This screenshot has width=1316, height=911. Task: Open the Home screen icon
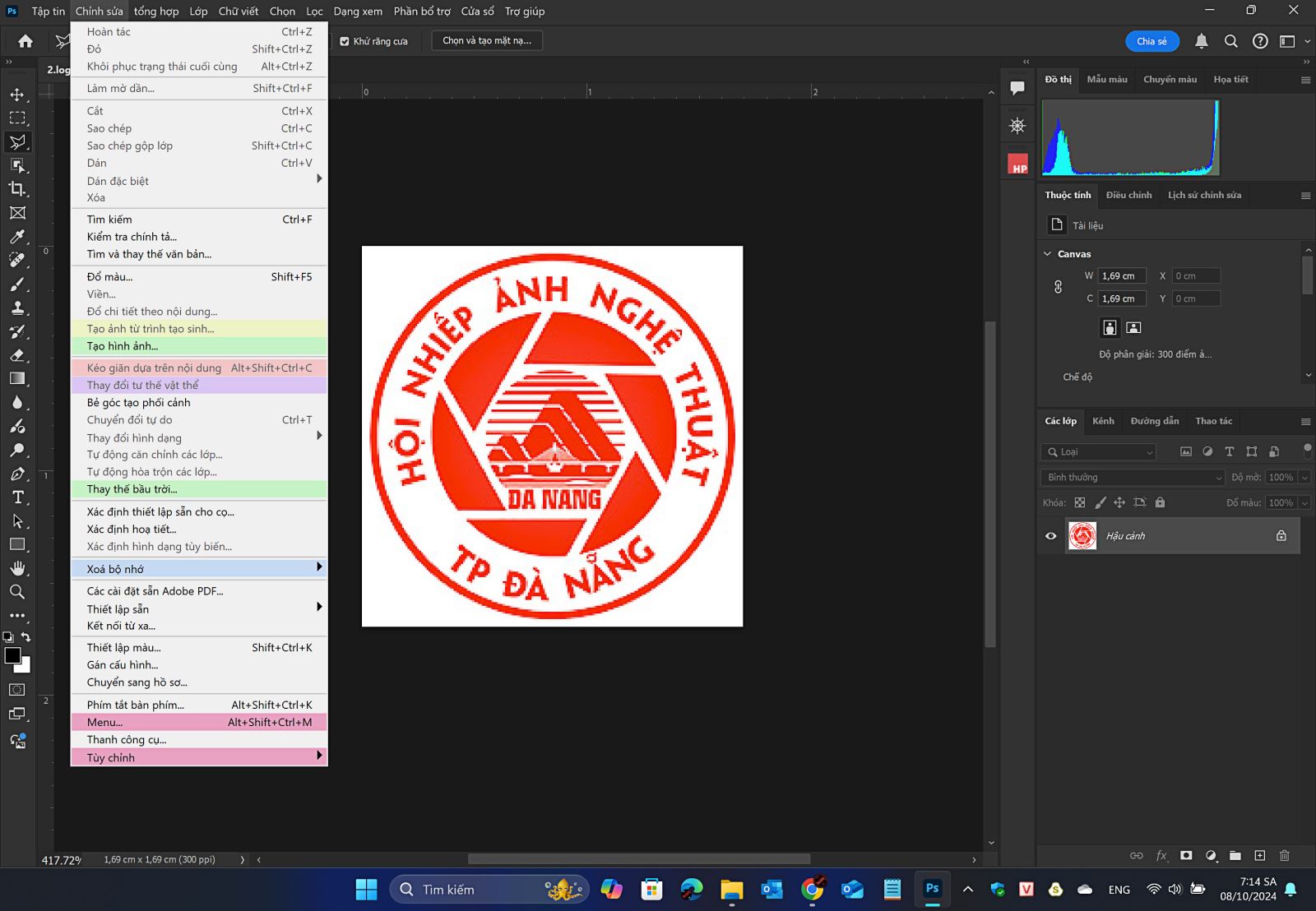[25, 41]
